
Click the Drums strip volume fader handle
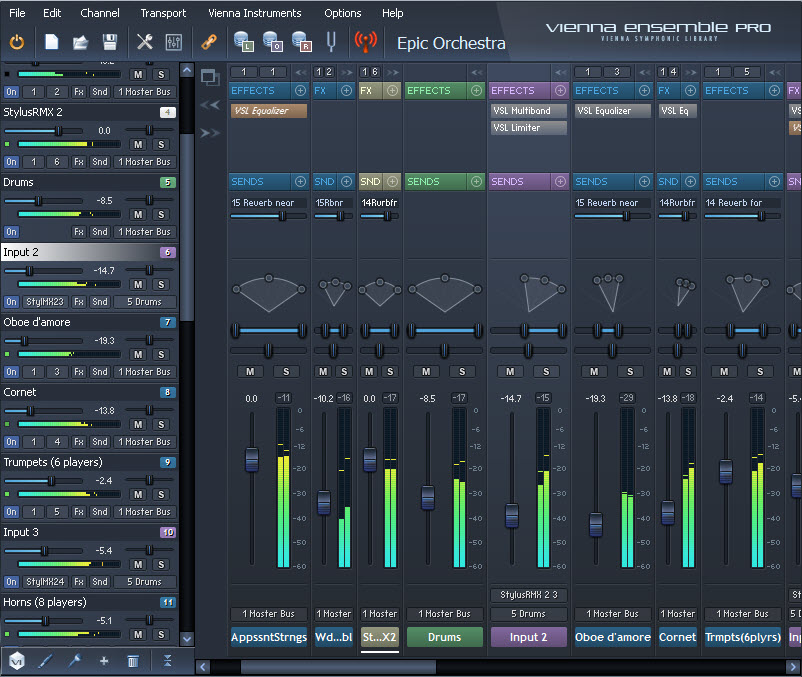pos(428,497)
